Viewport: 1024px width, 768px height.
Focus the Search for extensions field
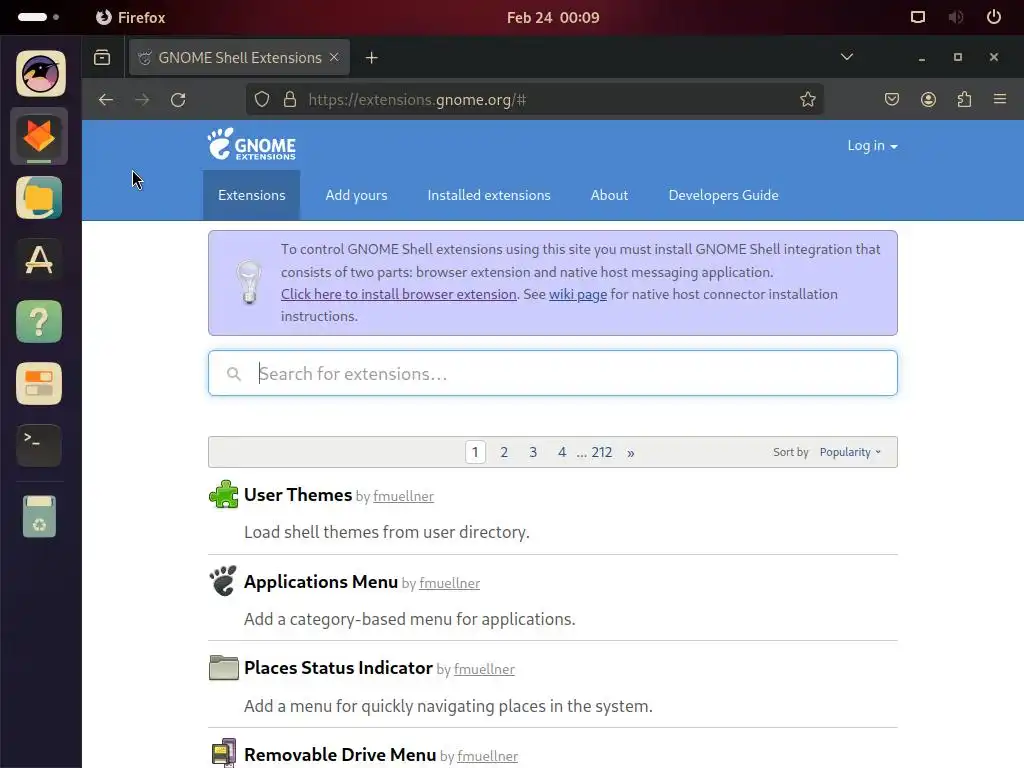(x=552, y=374)
